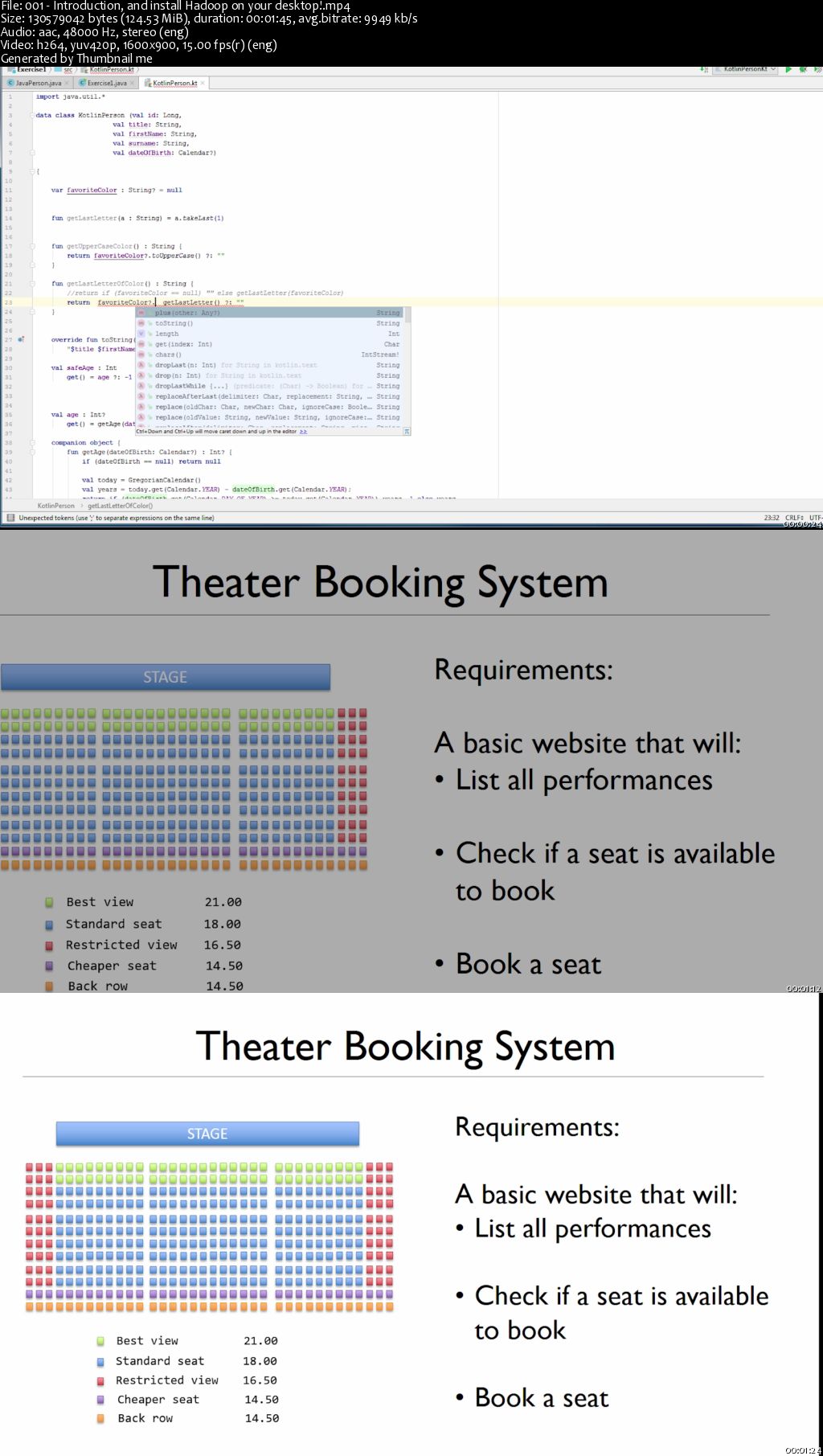Open the Exercise1 project breadcrumb in navigation bar
The image size is (823, 1456).
point(27,70)
